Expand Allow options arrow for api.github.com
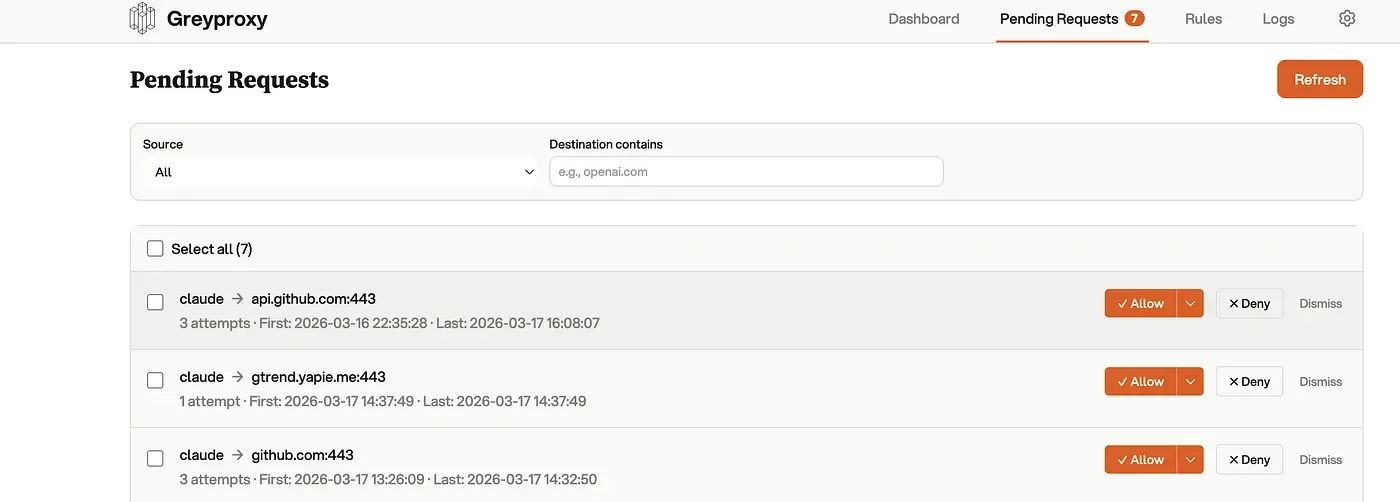This screenshot has height=502, width=1400. [1190, 303]
